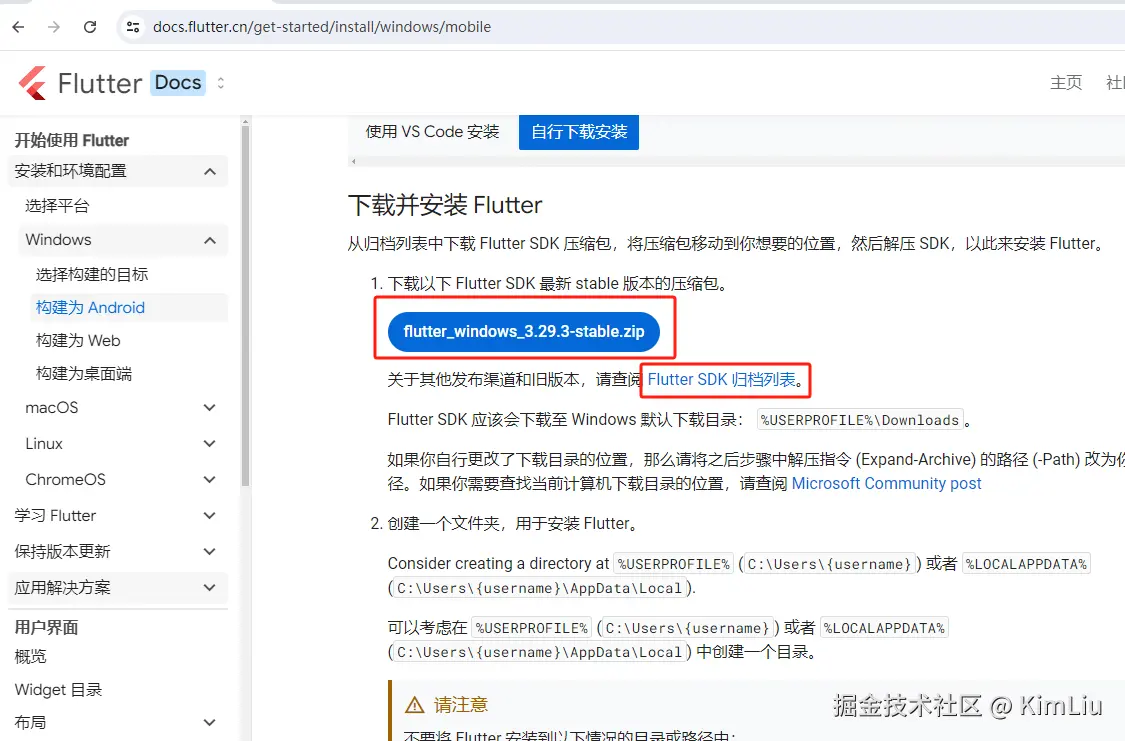
Task: Click ChromeOS sidebar label
Action: (65, 479)
